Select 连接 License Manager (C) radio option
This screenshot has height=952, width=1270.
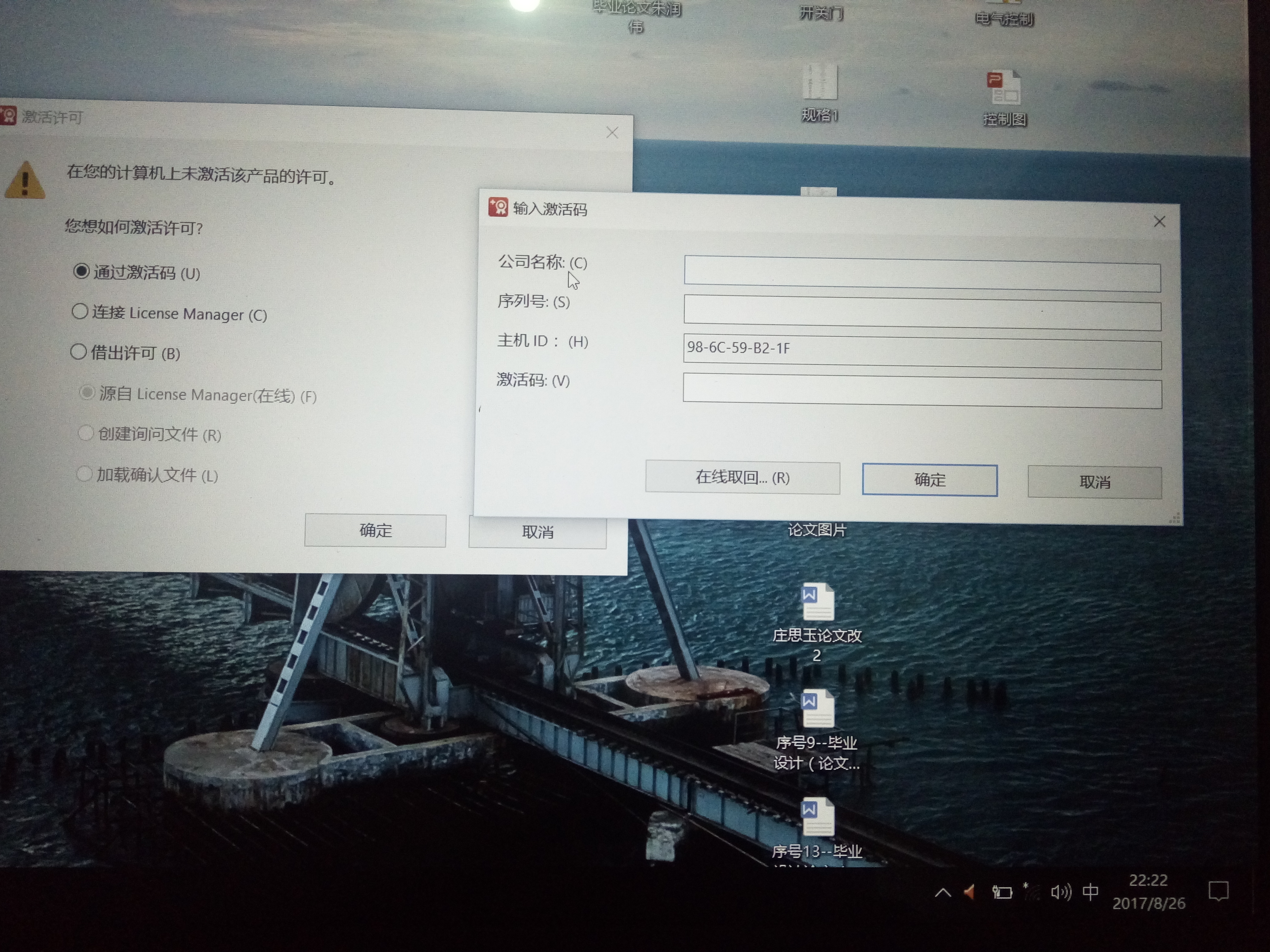80,312
